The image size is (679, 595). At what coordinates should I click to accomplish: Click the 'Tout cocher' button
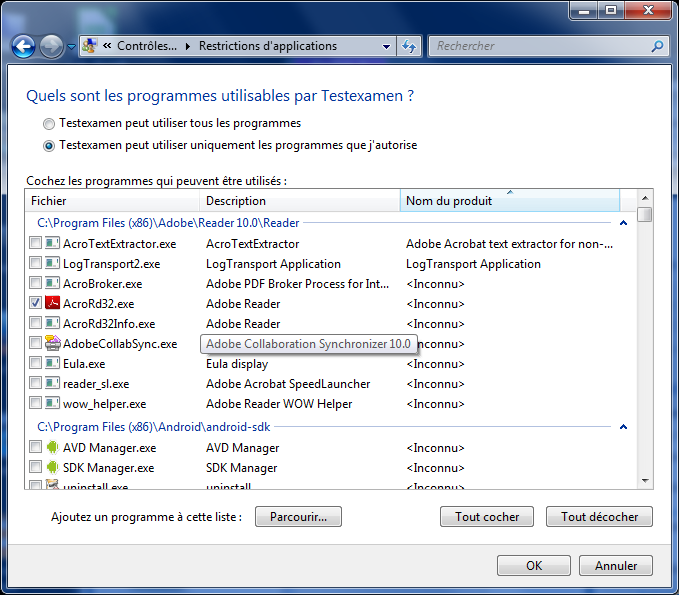[x=487, y=517]
